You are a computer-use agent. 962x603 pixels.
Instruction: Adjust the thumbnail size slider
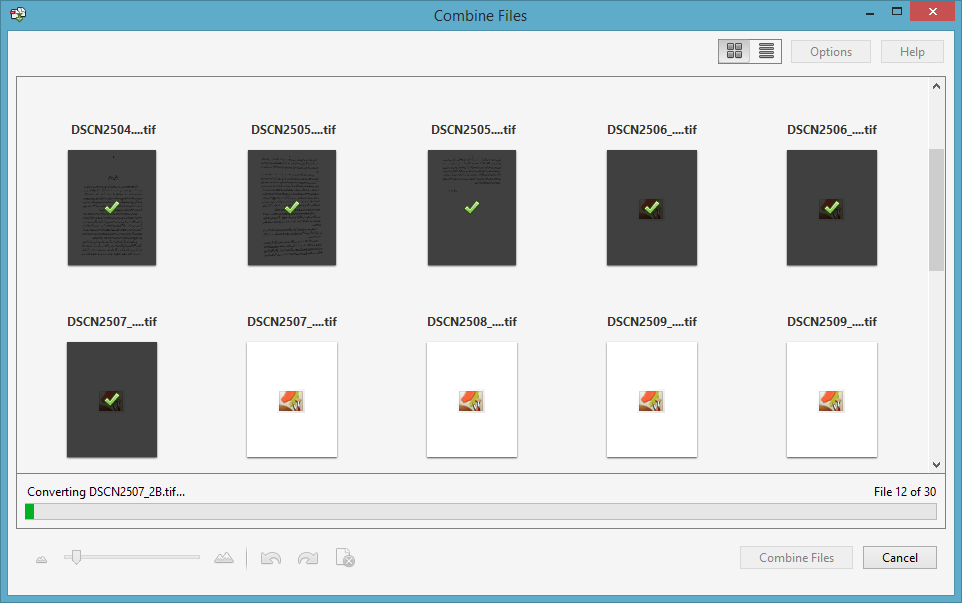77,557
